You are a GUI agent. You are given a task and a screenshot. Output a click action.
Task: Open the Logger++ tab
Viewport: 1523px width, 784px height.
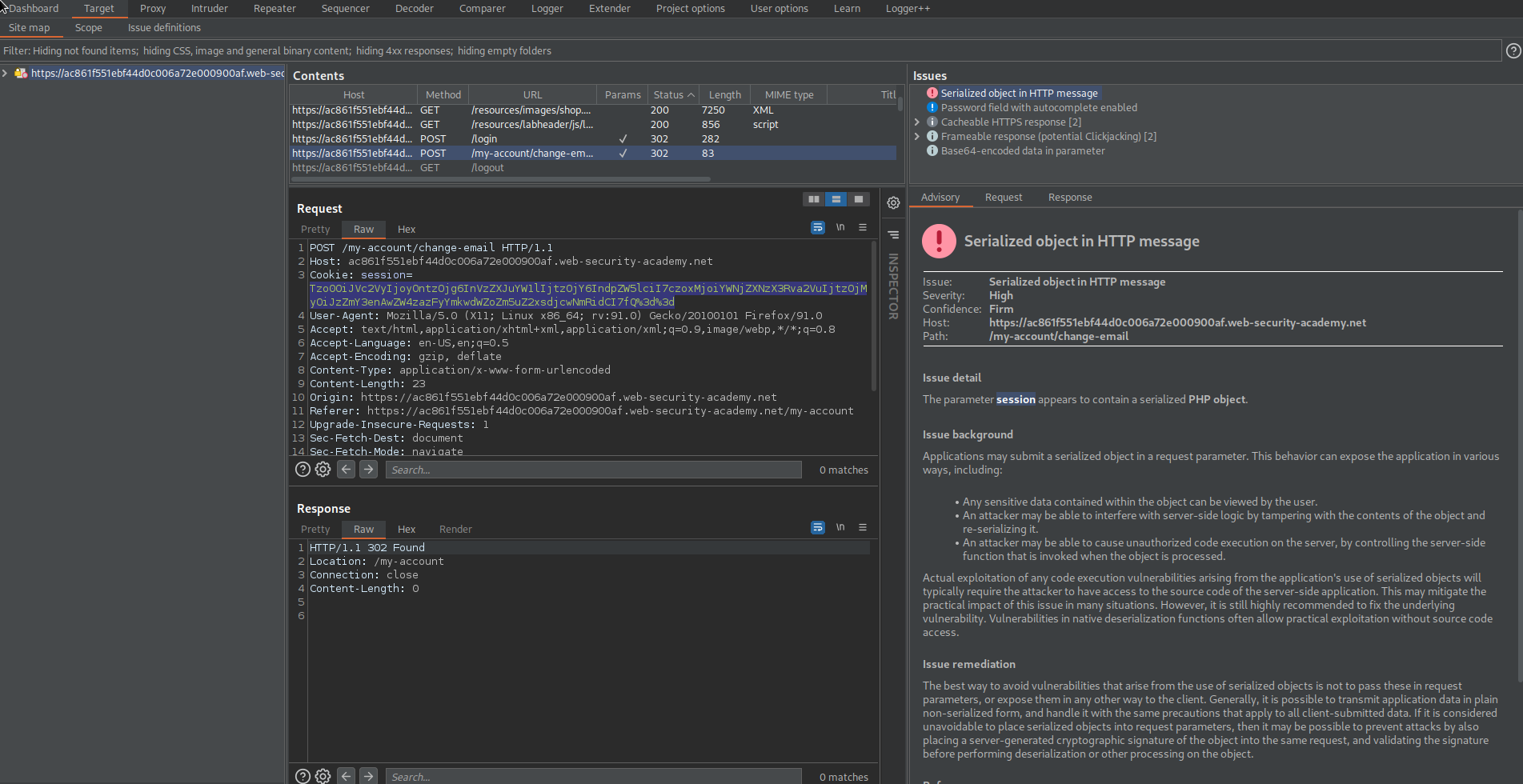pos(908,9)
